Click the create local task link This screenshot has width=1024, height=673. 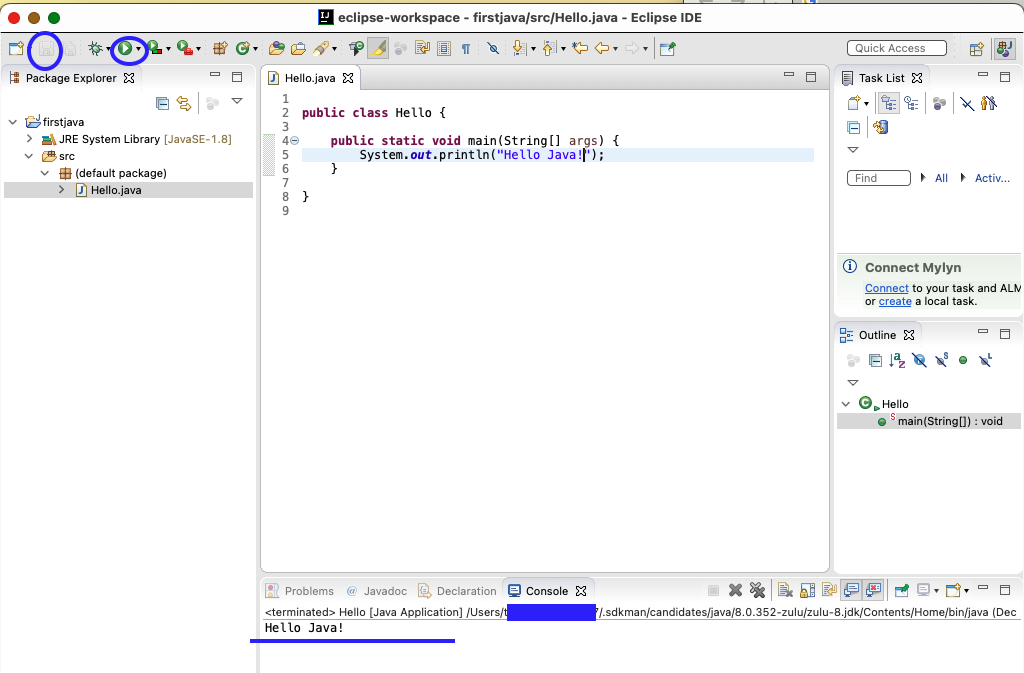pos(895,301)
